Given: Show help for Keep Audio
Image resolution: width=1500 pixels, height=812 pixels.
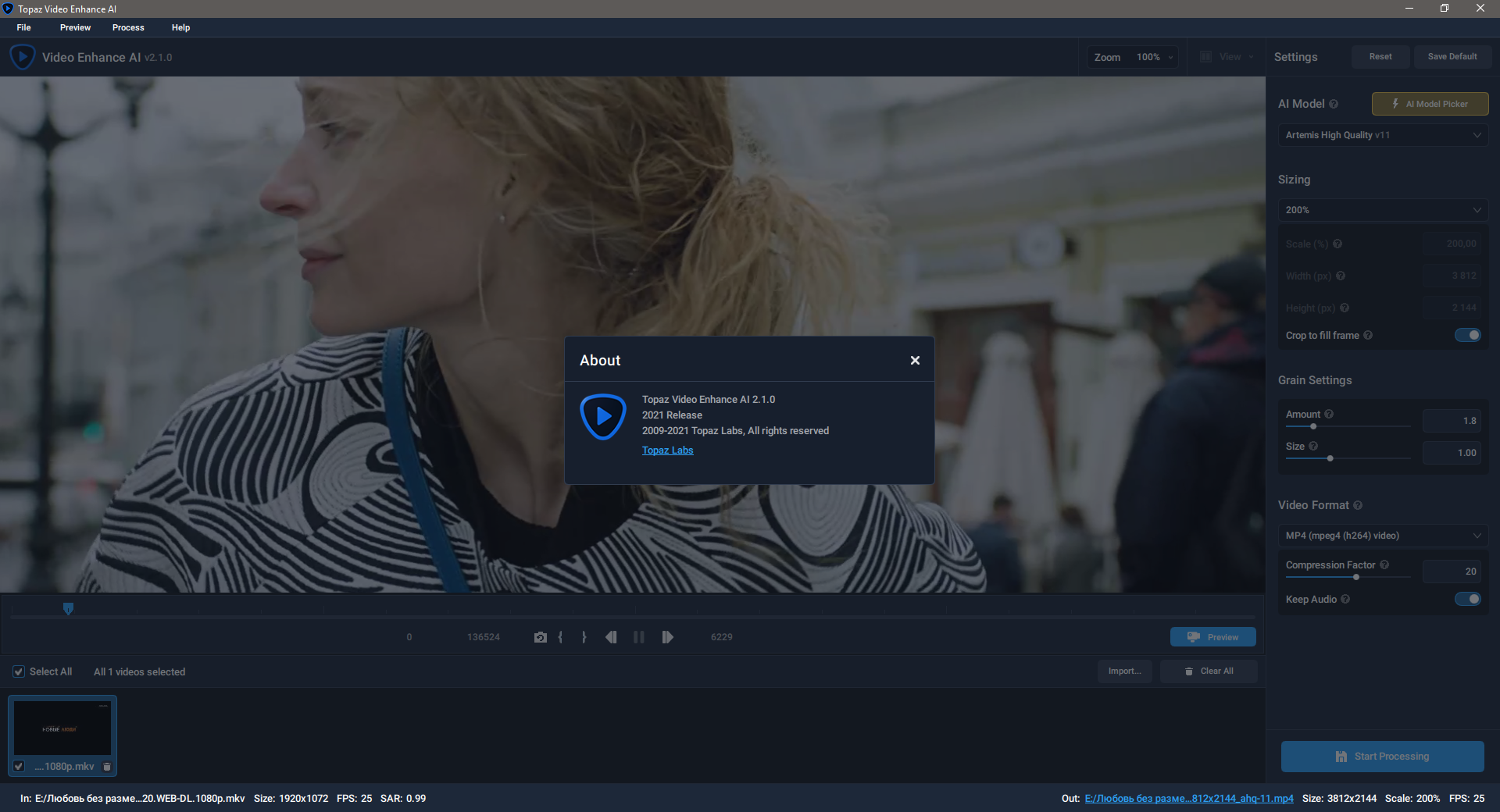Looking at the screenshot, I should point(1345,599).
